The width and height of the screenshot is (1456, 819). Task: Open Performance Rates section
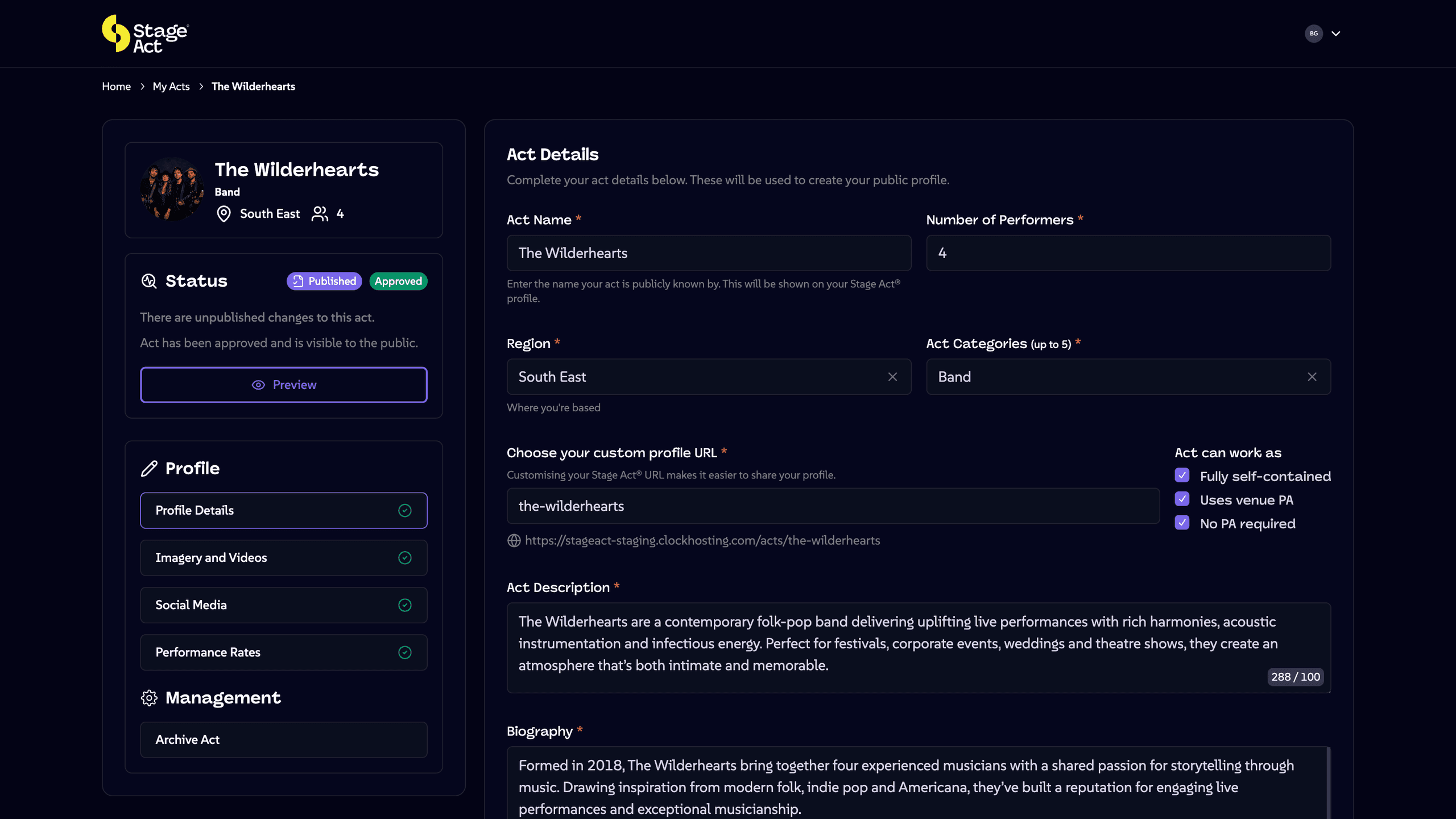(284, 652)
